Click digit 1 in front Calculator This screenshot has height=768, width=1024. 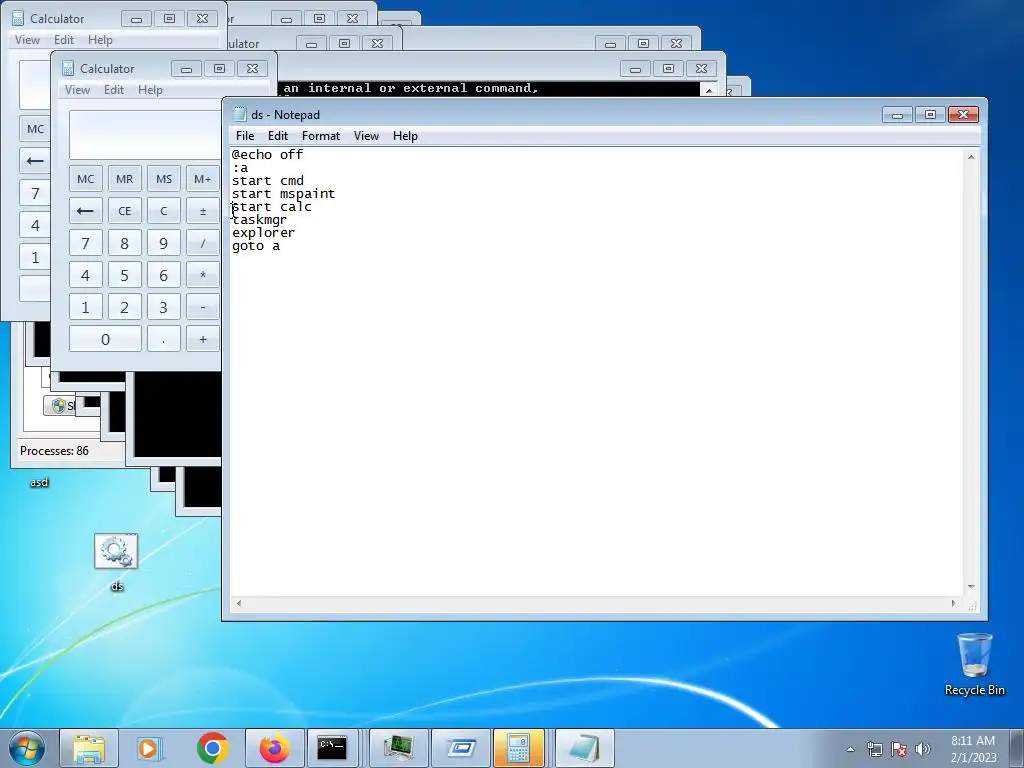(86, 308)
